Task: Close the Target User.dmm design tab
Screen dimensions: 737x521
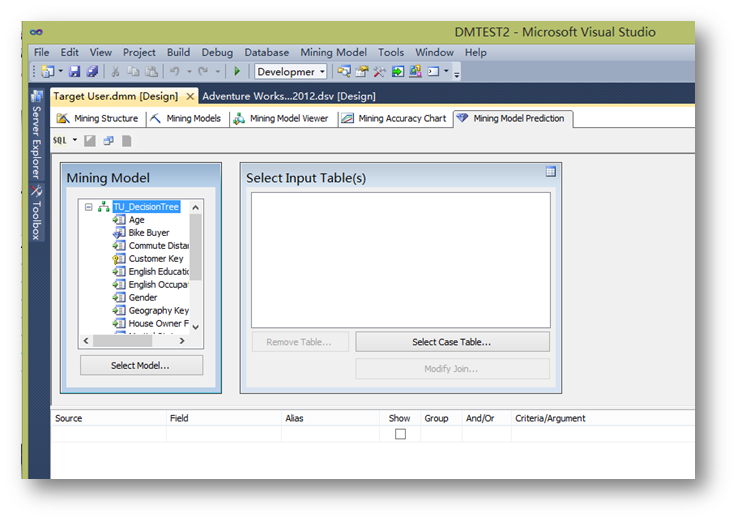Action: (190, 96)
